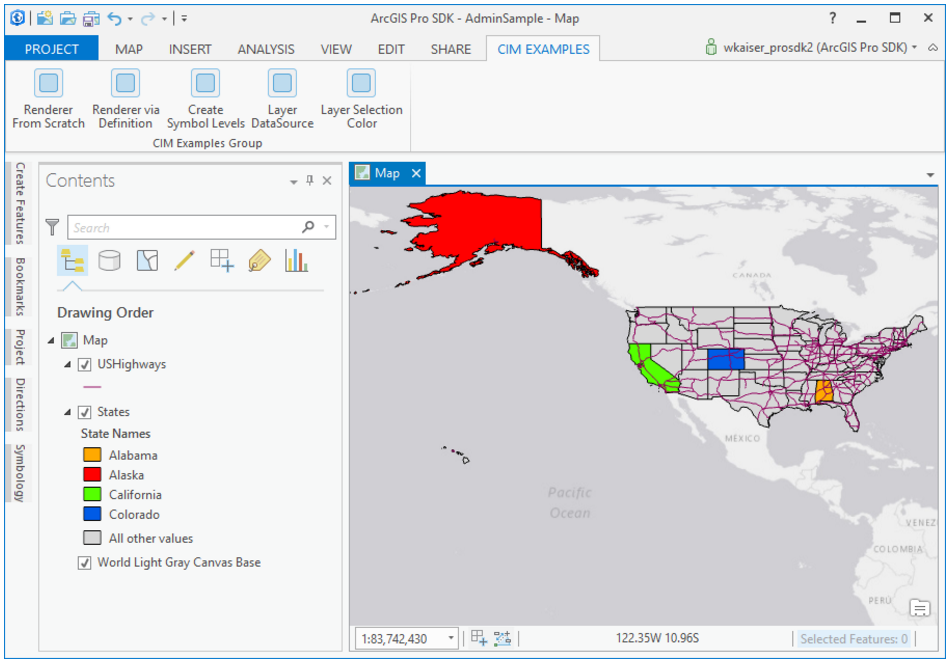The image size is (951, 662).
Task: Open the undo history dropdown arrow
Action: pos(130,19)
